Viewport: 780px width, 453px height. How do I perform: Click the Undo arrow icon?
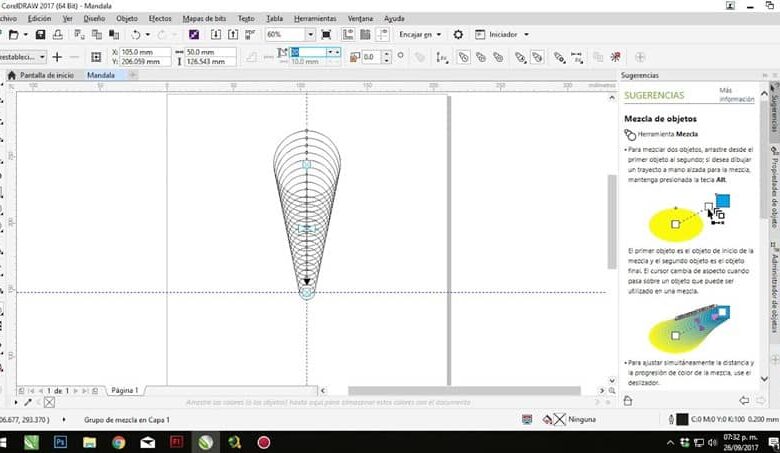[136, 34]
